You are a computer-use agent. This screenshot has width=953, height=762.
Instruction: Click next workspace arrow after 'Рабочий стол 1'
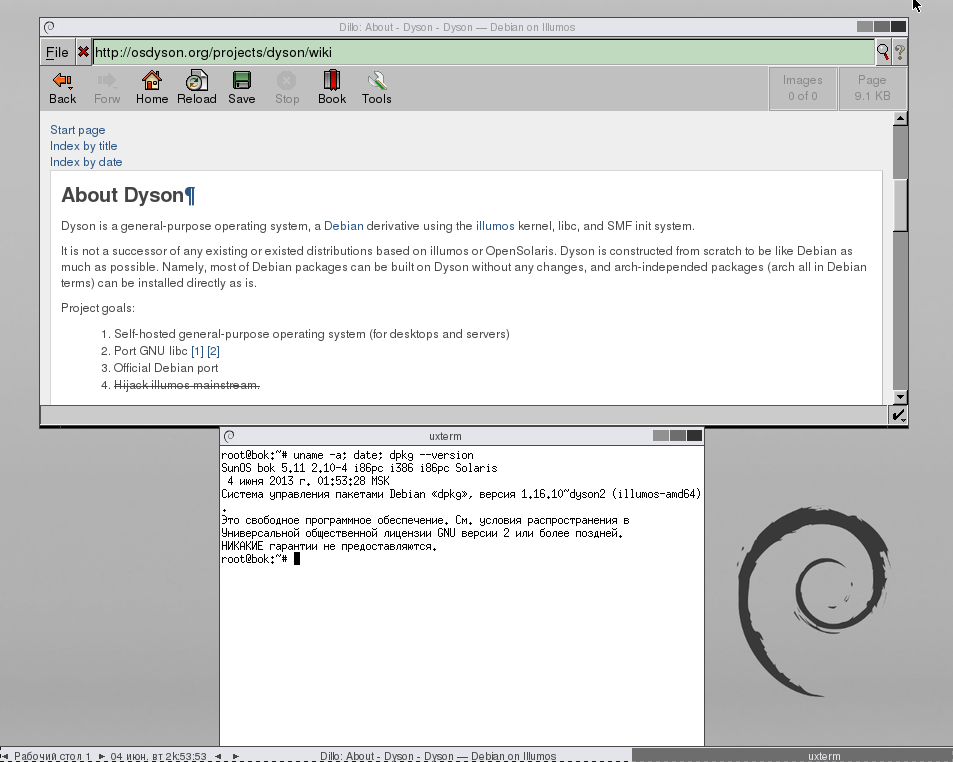[101, 756]
